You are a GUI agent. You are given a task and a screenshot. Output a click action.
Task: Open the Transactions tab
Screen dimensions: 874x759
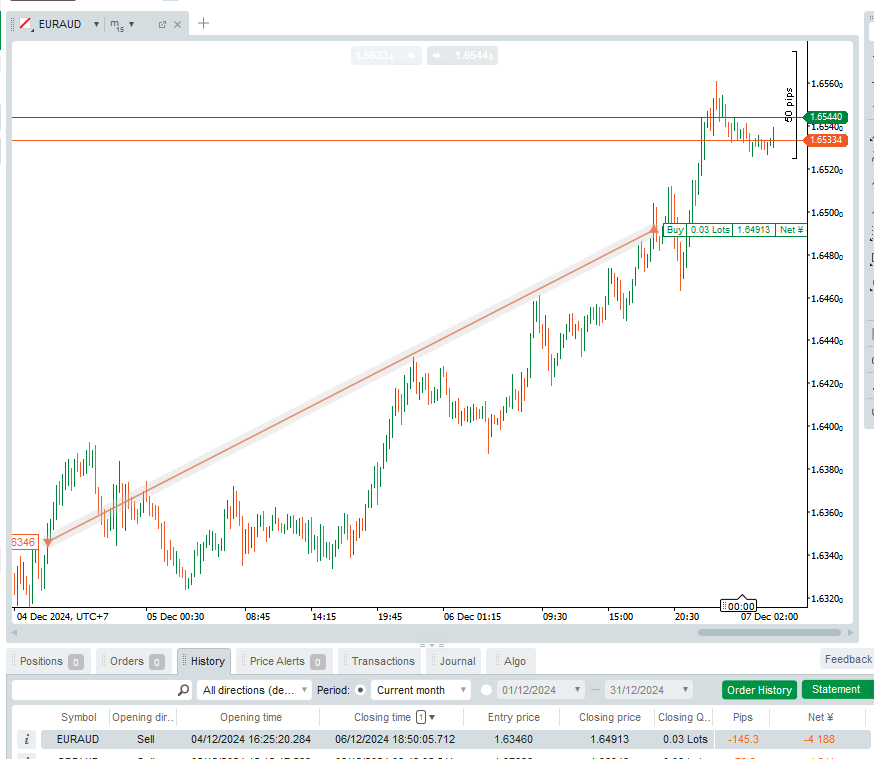coord(382,661)
